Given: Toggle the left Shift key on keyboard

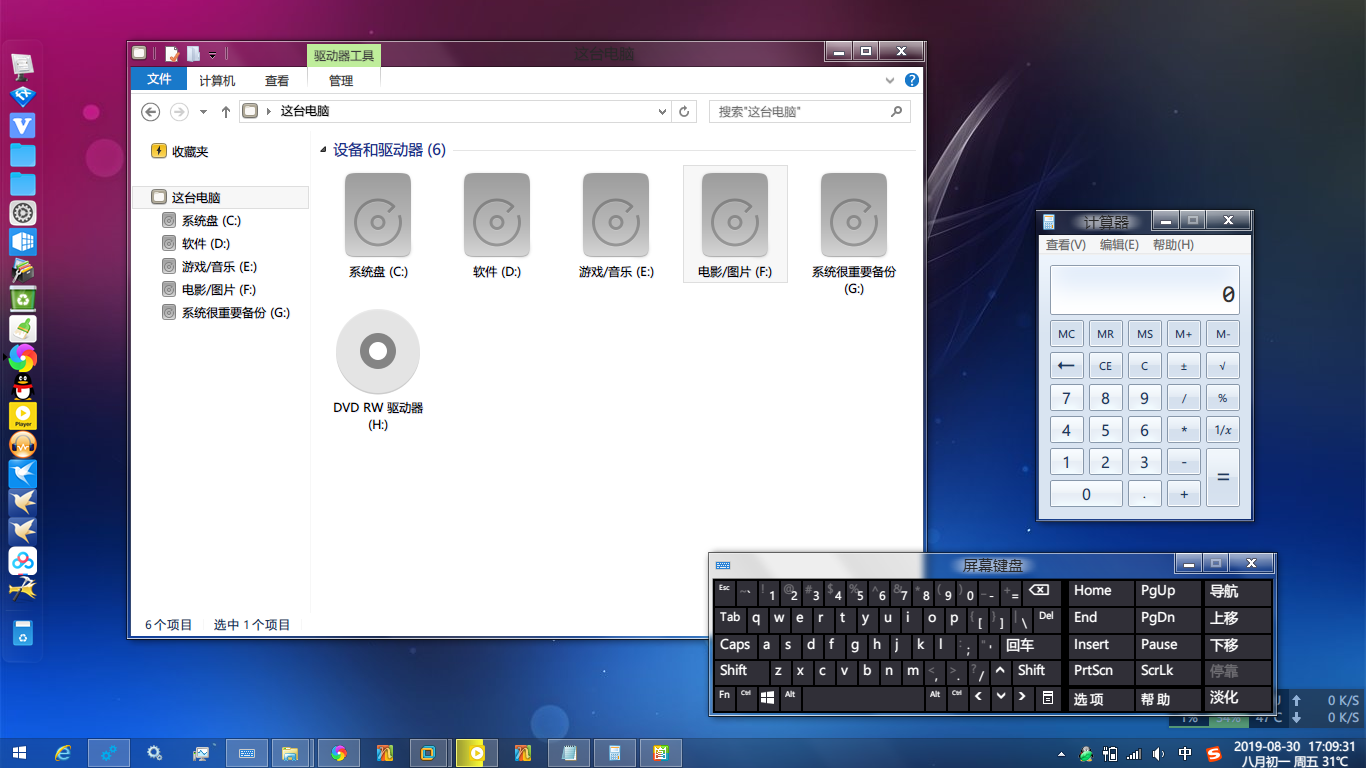Looking at the screenshot, I should pyautogui.click(x=734, y=671).
